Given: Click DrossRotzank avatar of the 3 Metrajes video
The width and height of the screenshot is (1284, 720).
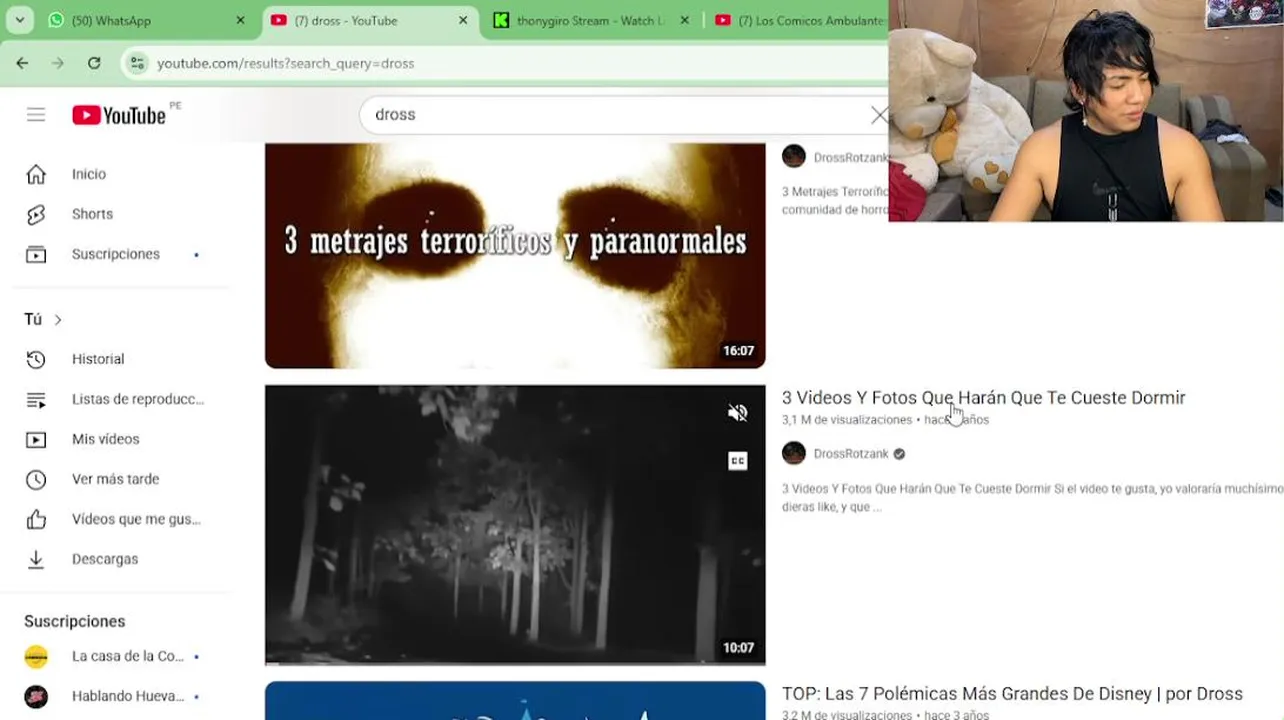Looking at the screenshot, I should pos(794,156).
